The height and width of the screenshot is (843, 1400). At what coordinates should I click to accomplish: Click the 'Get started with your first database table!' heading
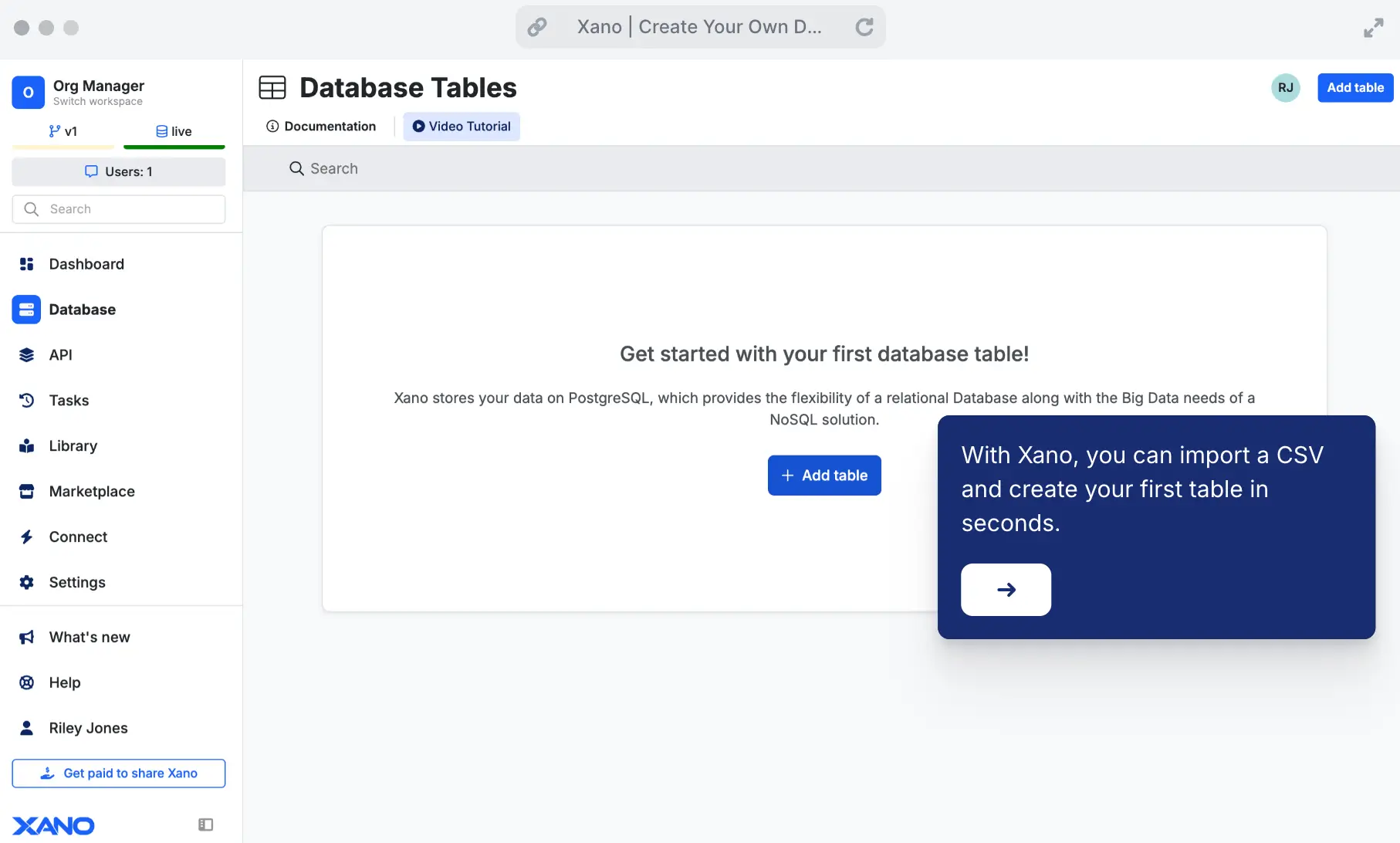824,354
